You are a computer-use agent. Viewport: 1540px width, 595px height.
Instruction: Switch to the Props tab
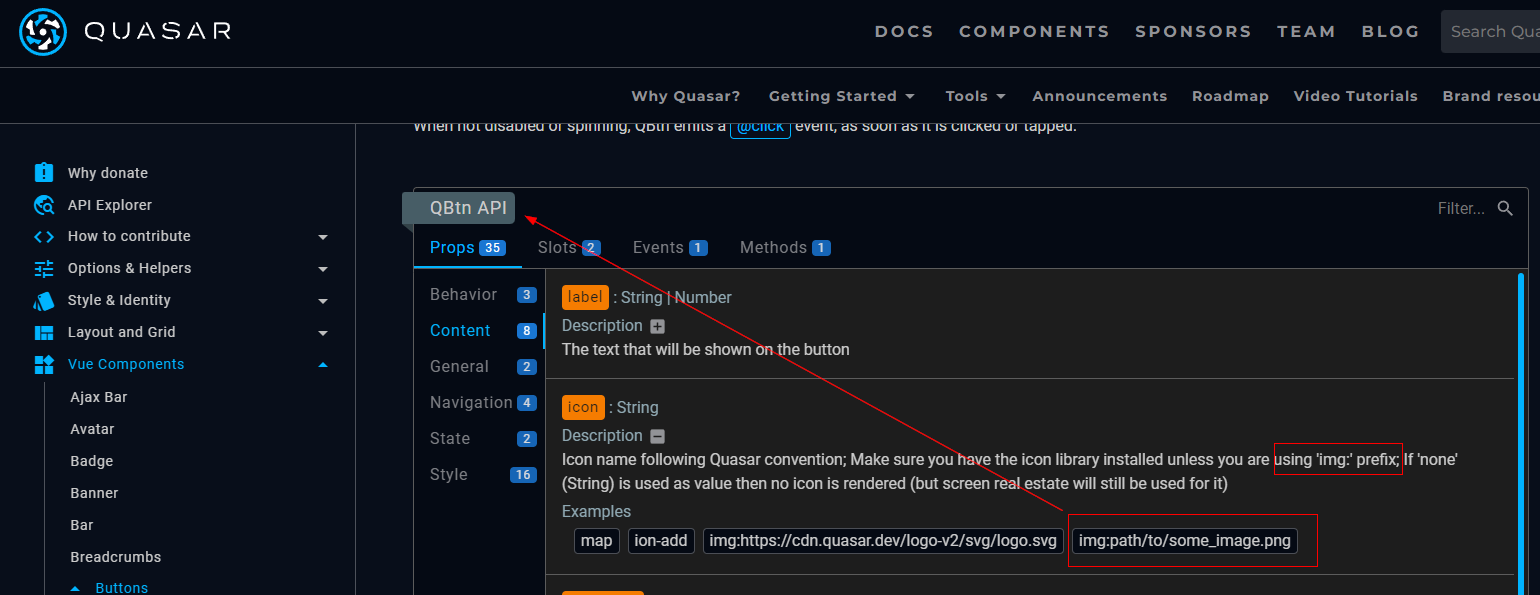tap(467, 247)
